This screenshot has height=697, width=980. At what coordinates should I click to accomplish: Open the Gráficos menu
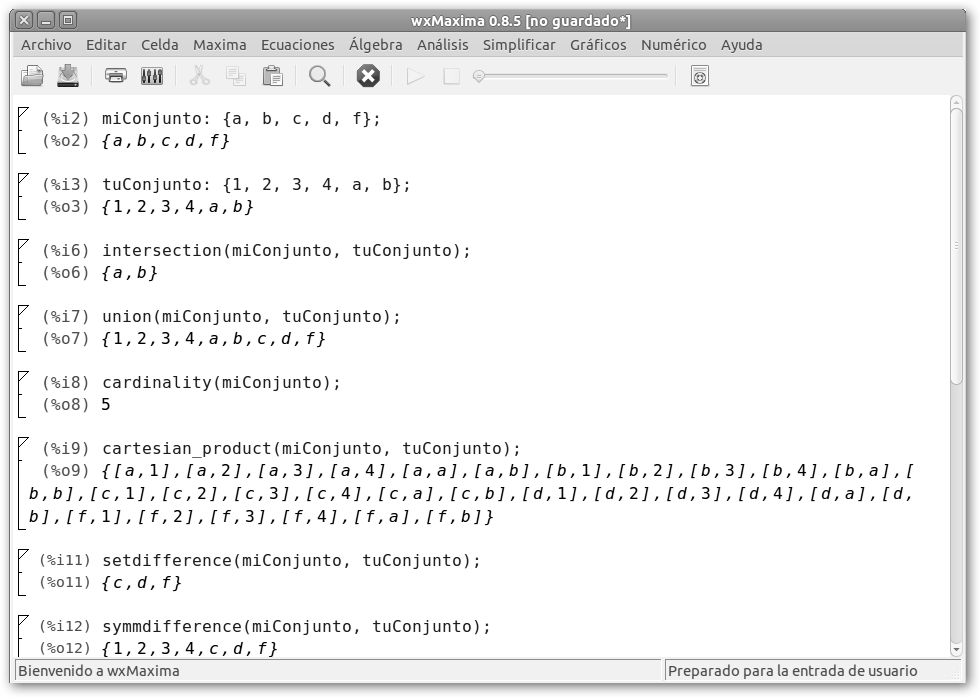coord(598,45)
